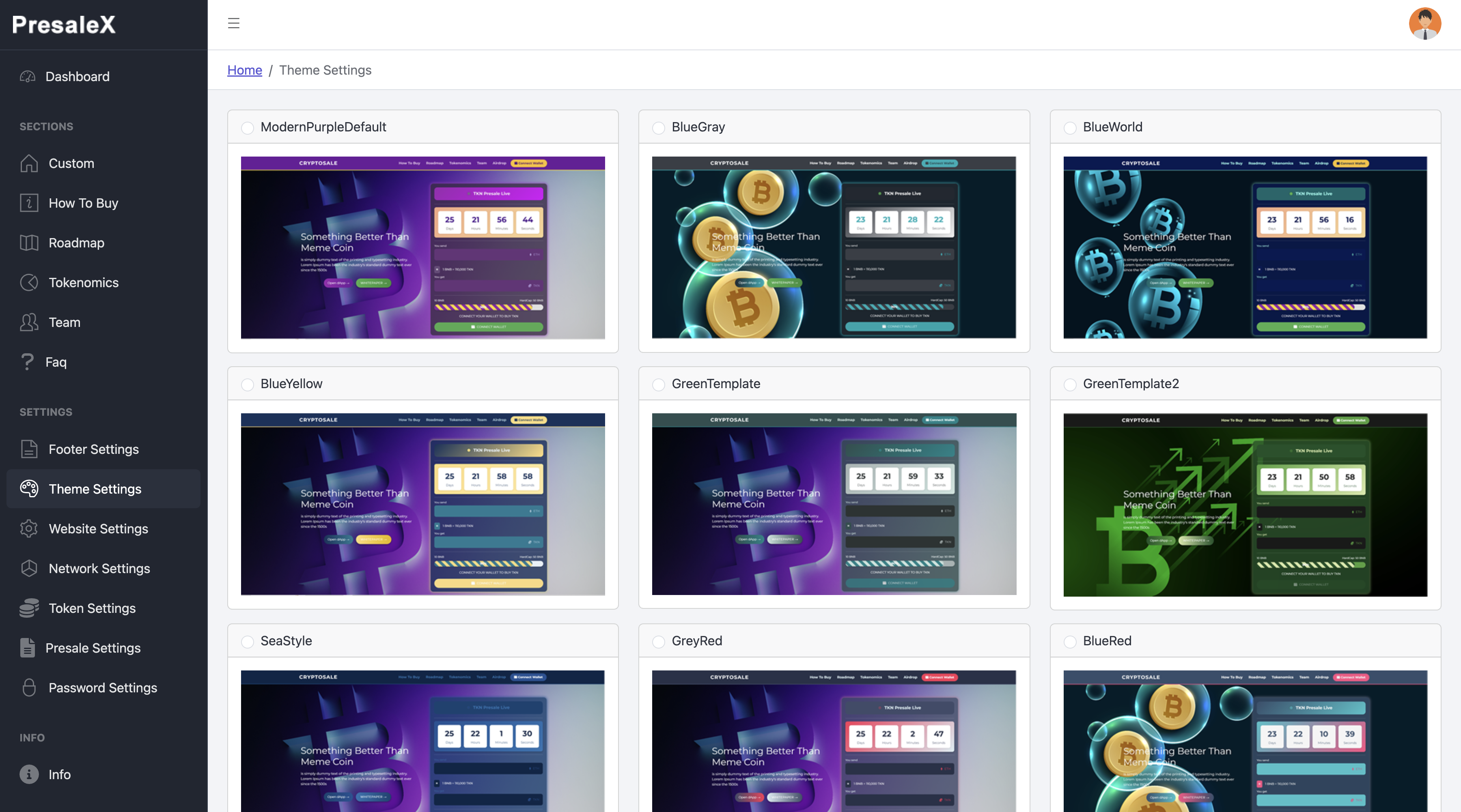The height and width of the screenshot is (812, 1461).
Task: Click the Home breadcrumb link
Action: 244,70
